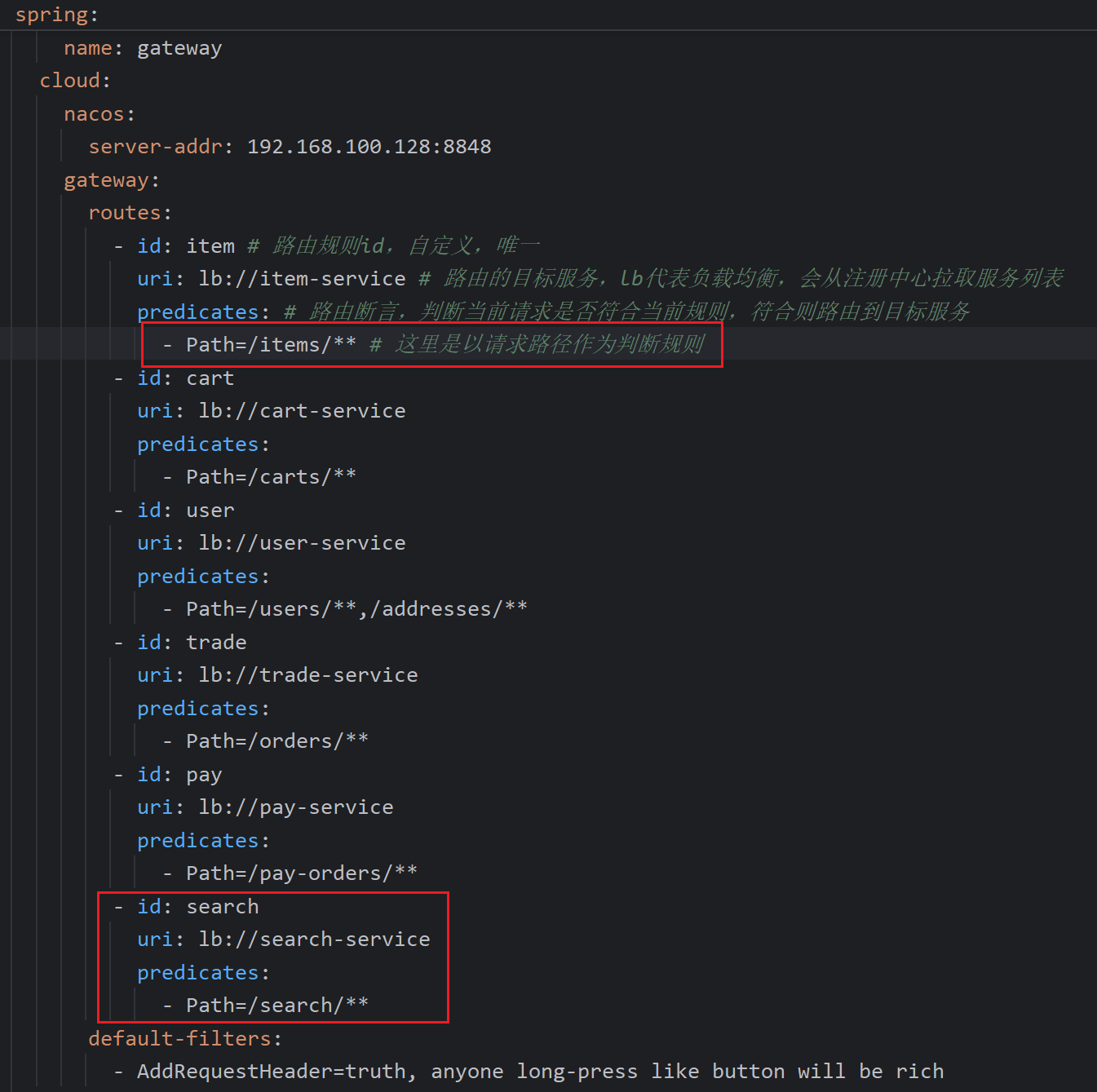Click the 'Path=/pay-orders/**' predicate
Image resolution: width=1097 pixels, height=1092 pixels.
(302, 873)
